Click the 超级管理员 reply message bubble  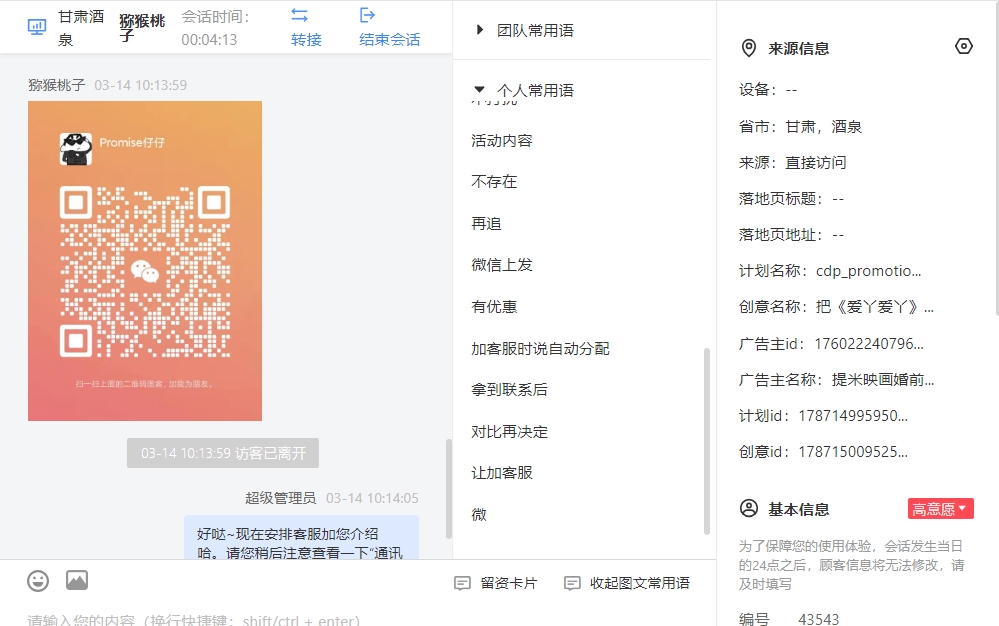[301, 537]
